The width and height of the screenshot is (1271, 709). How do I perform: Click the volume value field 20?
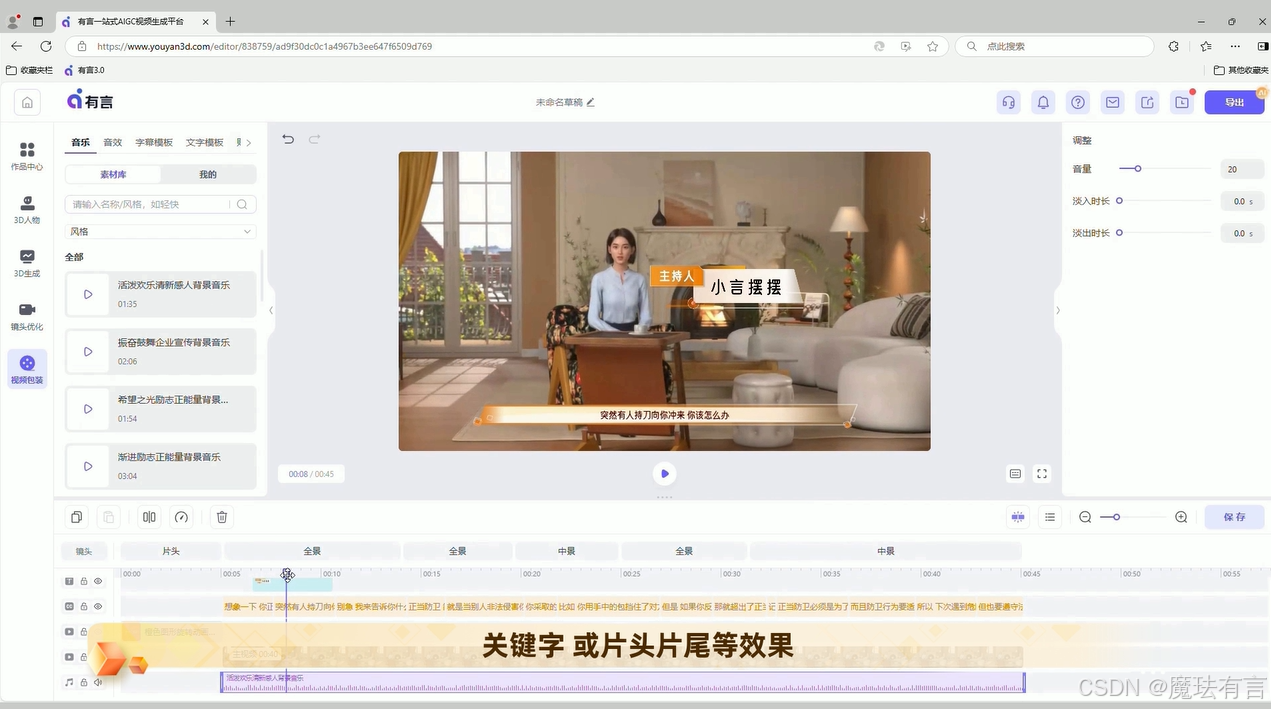(x=1242, y=169)
